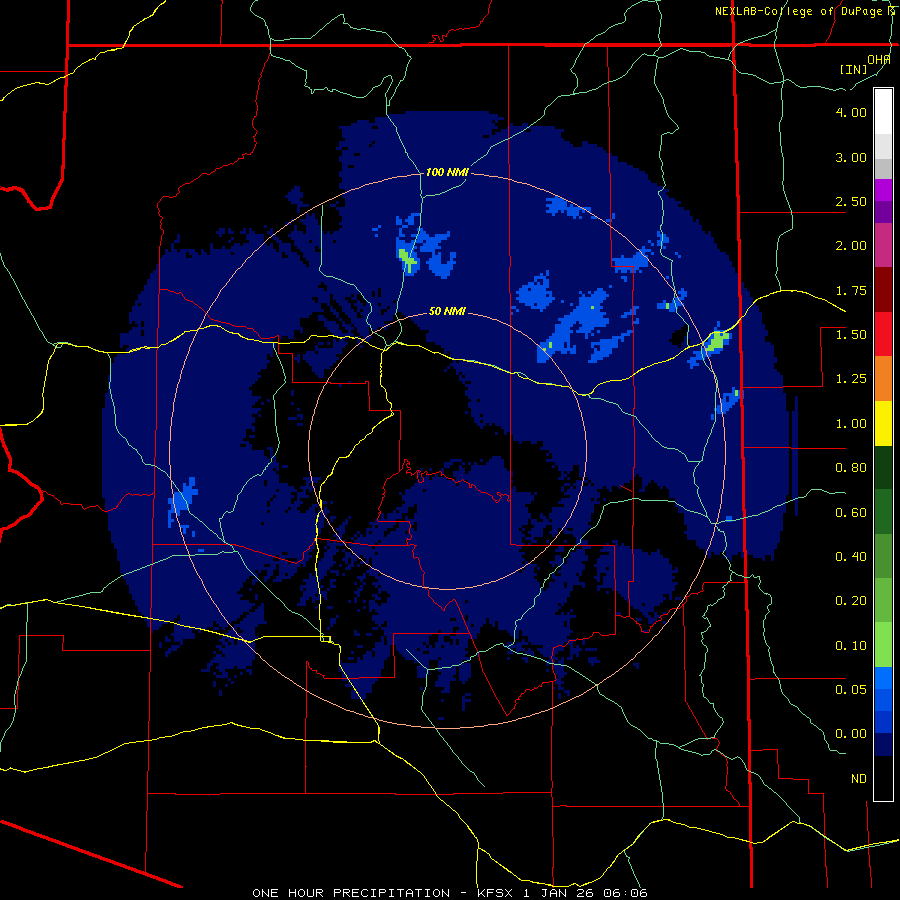
Task: Click the [IN] units label
Action: [x=854, y=69]
